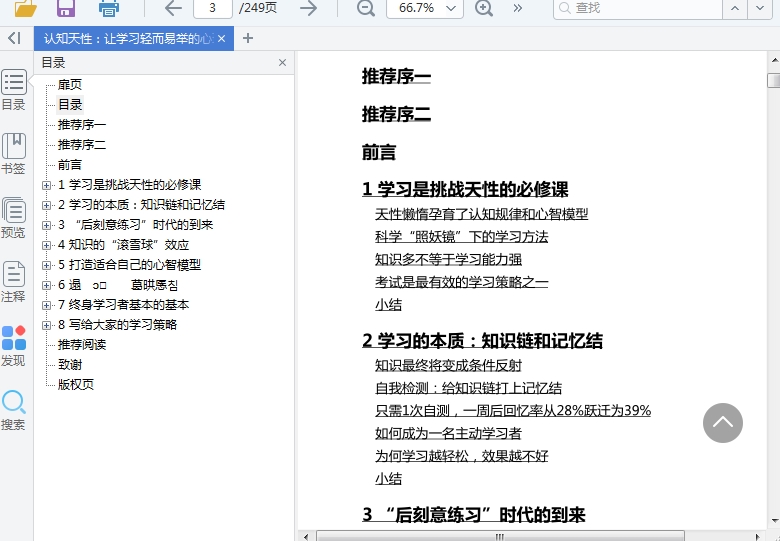
Task: Select 版权页 in the outline
Action: point(76,384)
